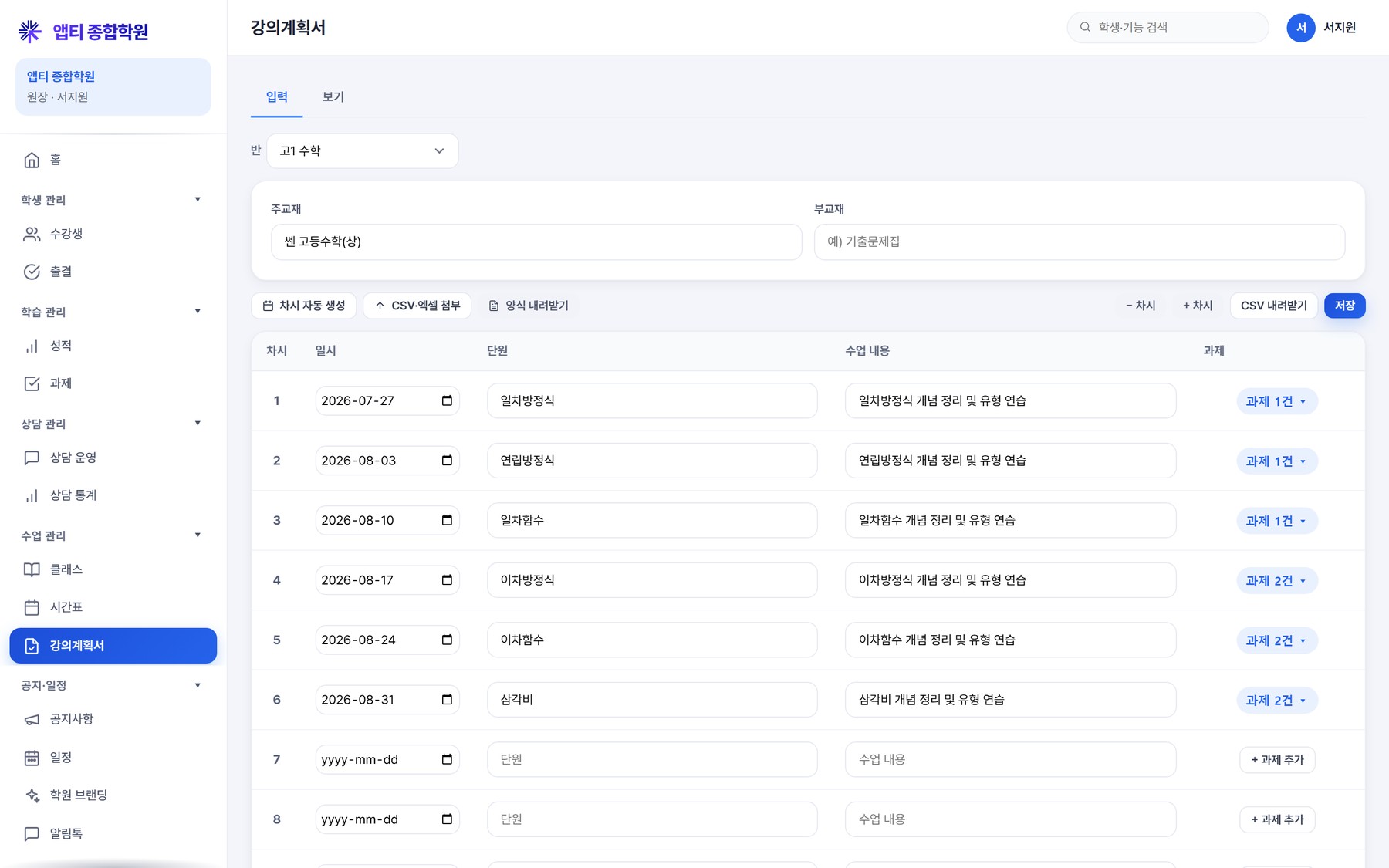
Task: Open 클래스 book icon
Action: 32,569
